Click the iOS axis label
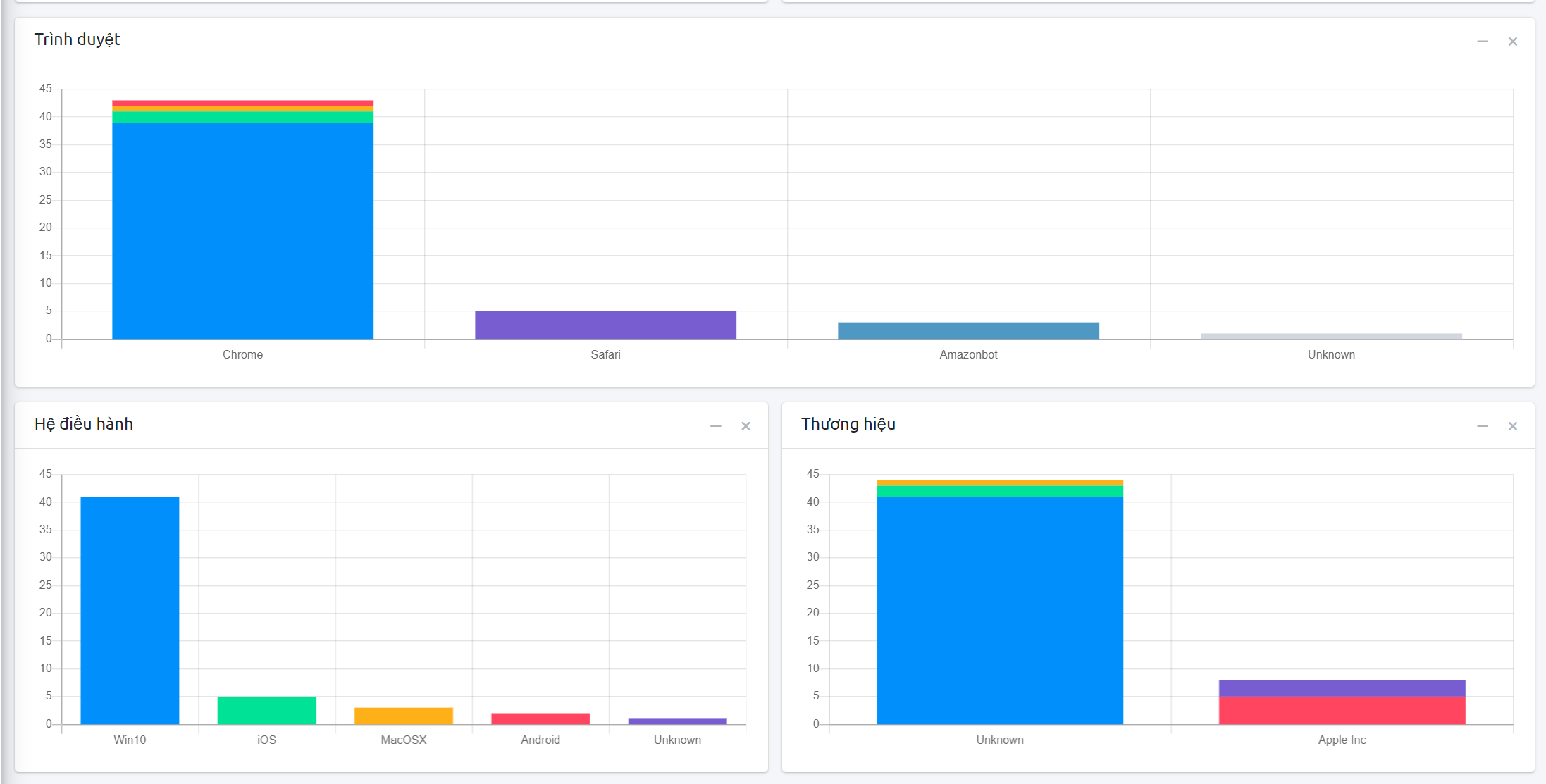The height and width of the screenshot is (784, 1546). [x=266, y=740]
